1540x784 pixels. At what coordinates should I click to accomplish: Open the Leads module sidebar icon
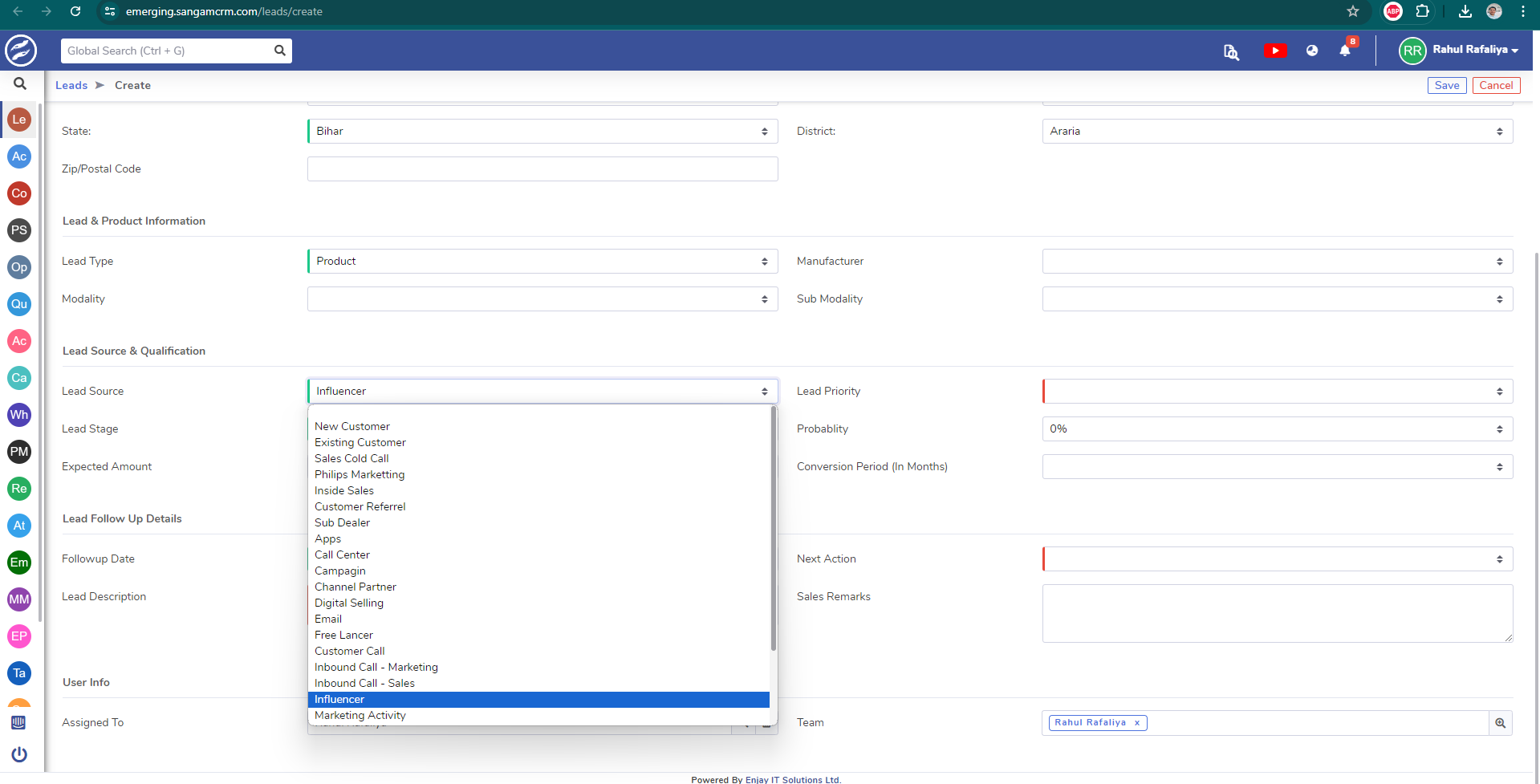point(19,120)
